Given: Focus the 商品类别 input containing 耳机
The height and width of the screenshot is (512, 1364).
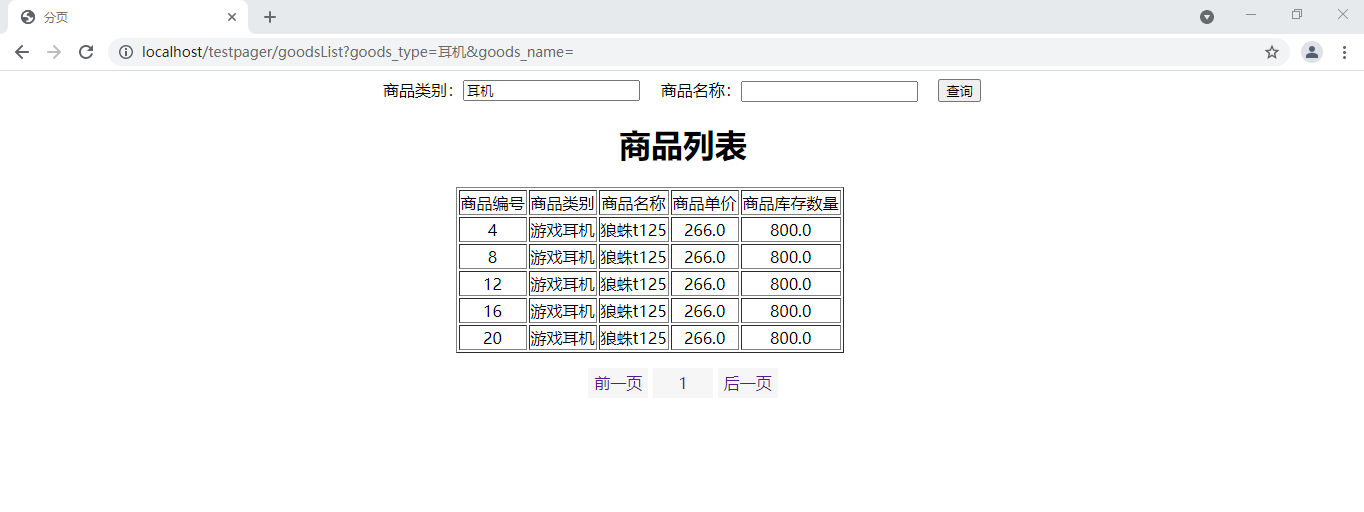Looking at the screenshot, I should (551, 91).
